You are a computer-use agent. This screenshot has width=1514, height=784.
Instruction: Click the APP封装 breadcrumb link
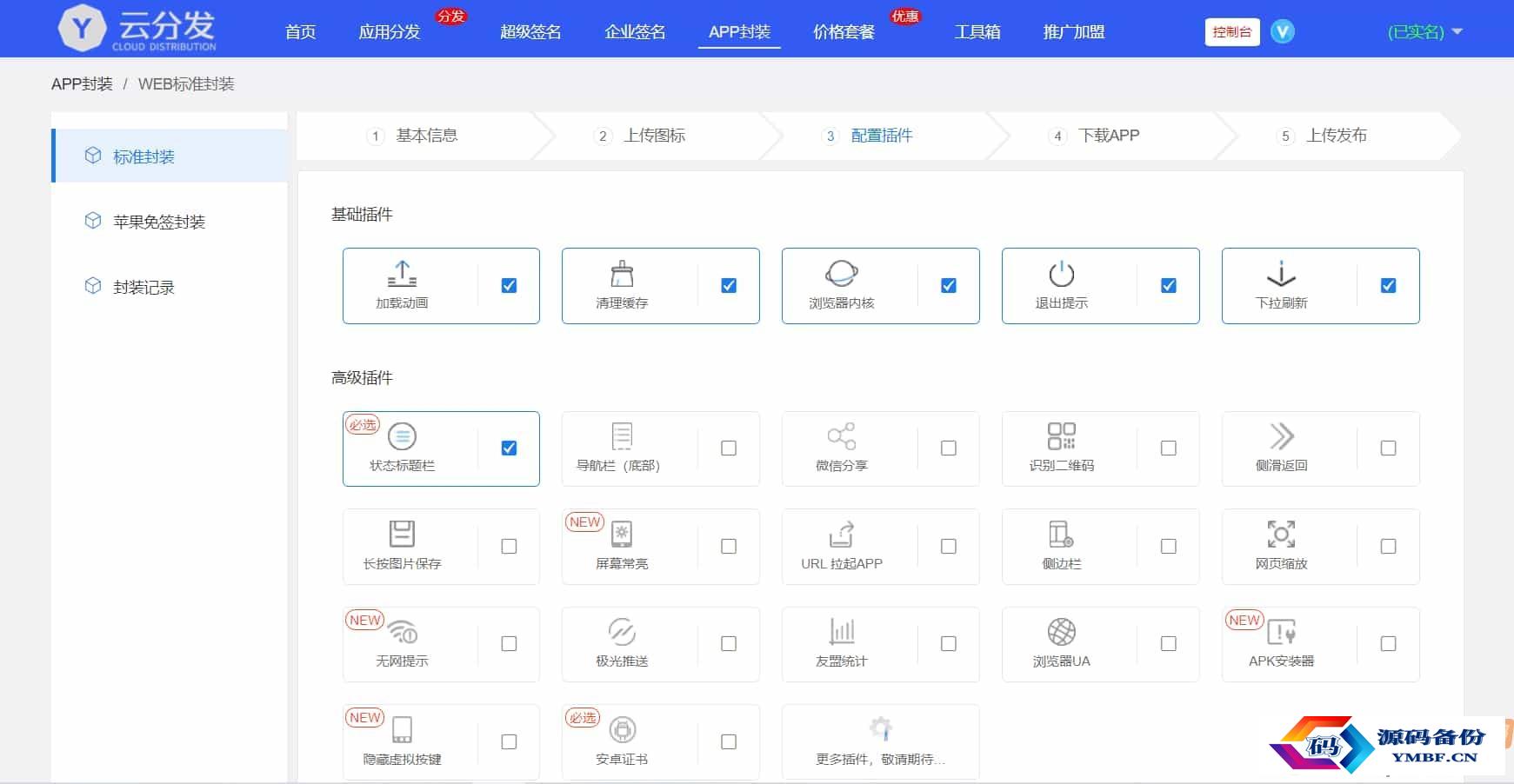pyautogui.click(x=82, y=84)
